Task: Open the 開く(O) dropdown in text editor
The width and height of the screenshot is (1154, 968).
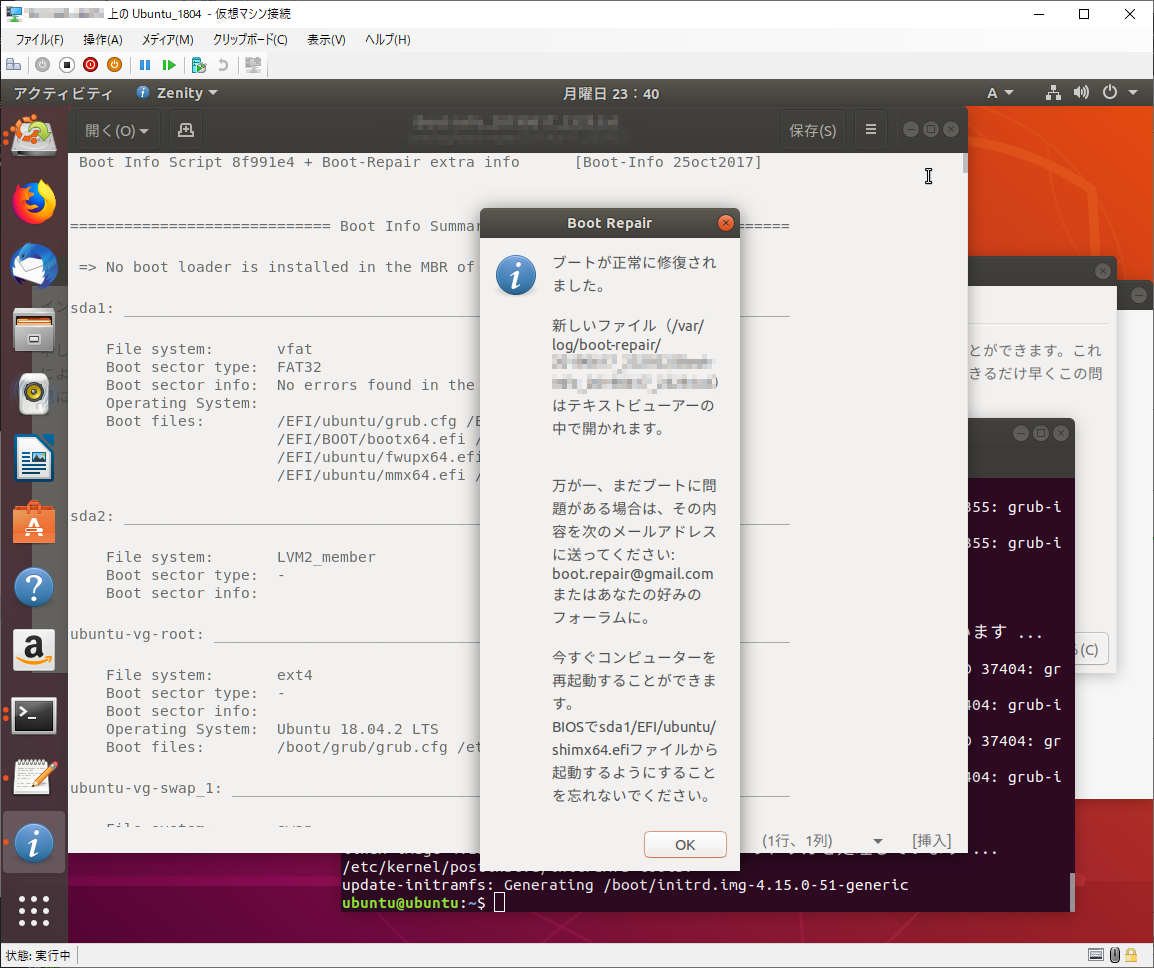Action: pos(116,130)
